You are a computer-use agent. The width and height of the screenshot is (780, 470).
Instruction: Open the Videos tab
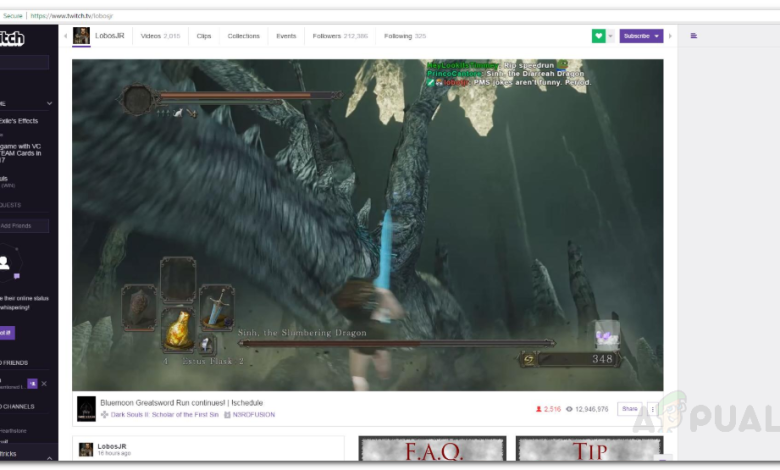(x=160, y=36)
